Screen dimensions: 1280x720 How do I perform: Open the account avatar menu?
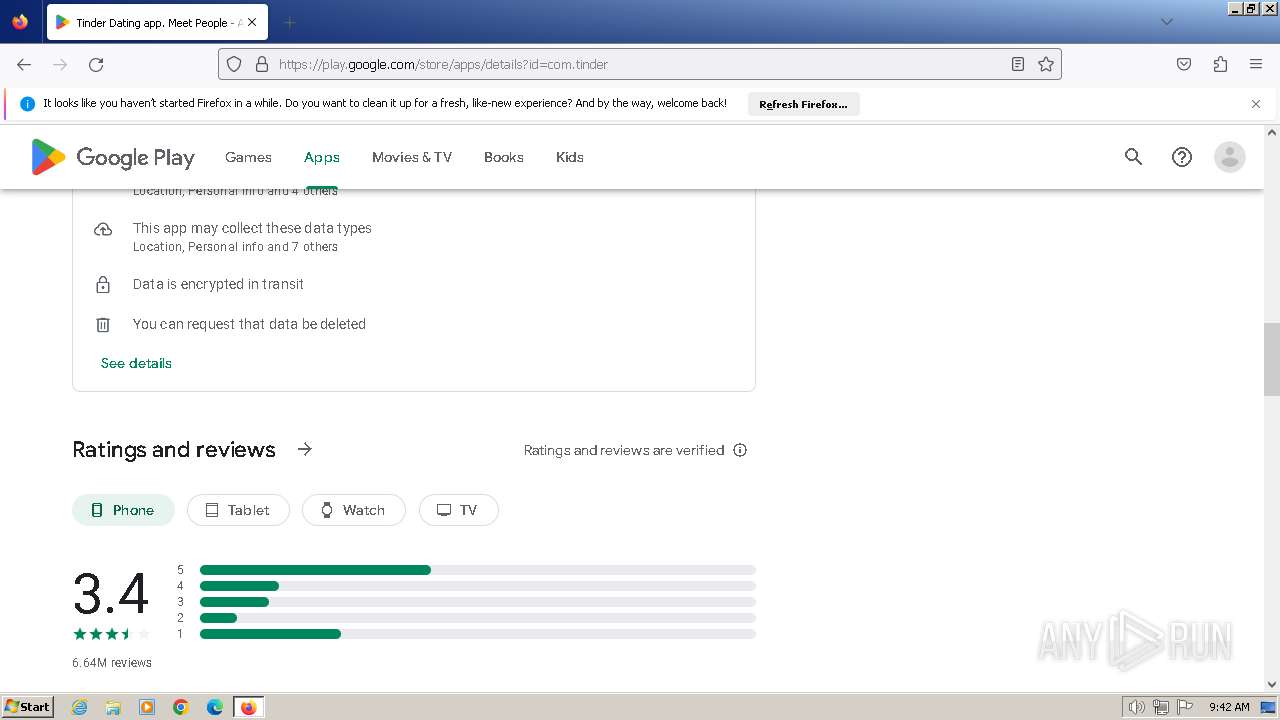1230,157
